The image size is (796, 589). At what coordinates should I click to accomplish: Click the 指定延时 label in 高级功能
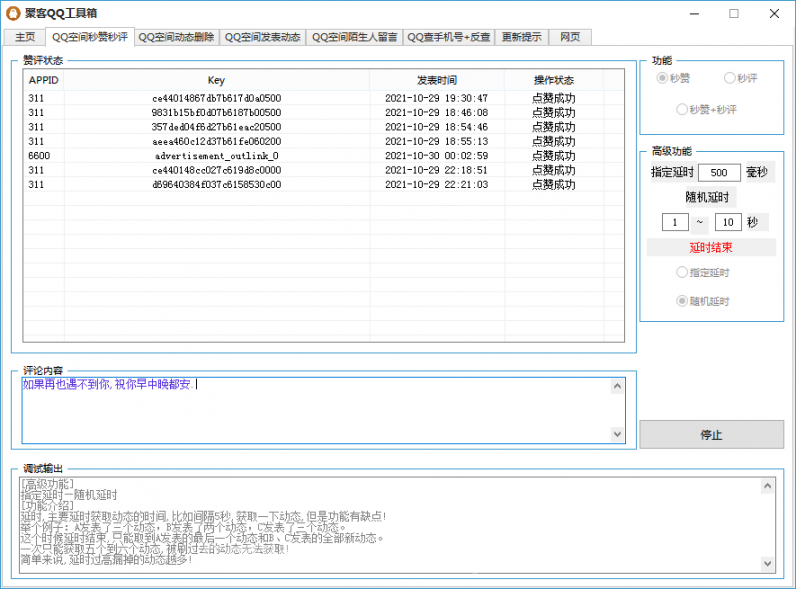pyautogui.click(x=672, y=172)
